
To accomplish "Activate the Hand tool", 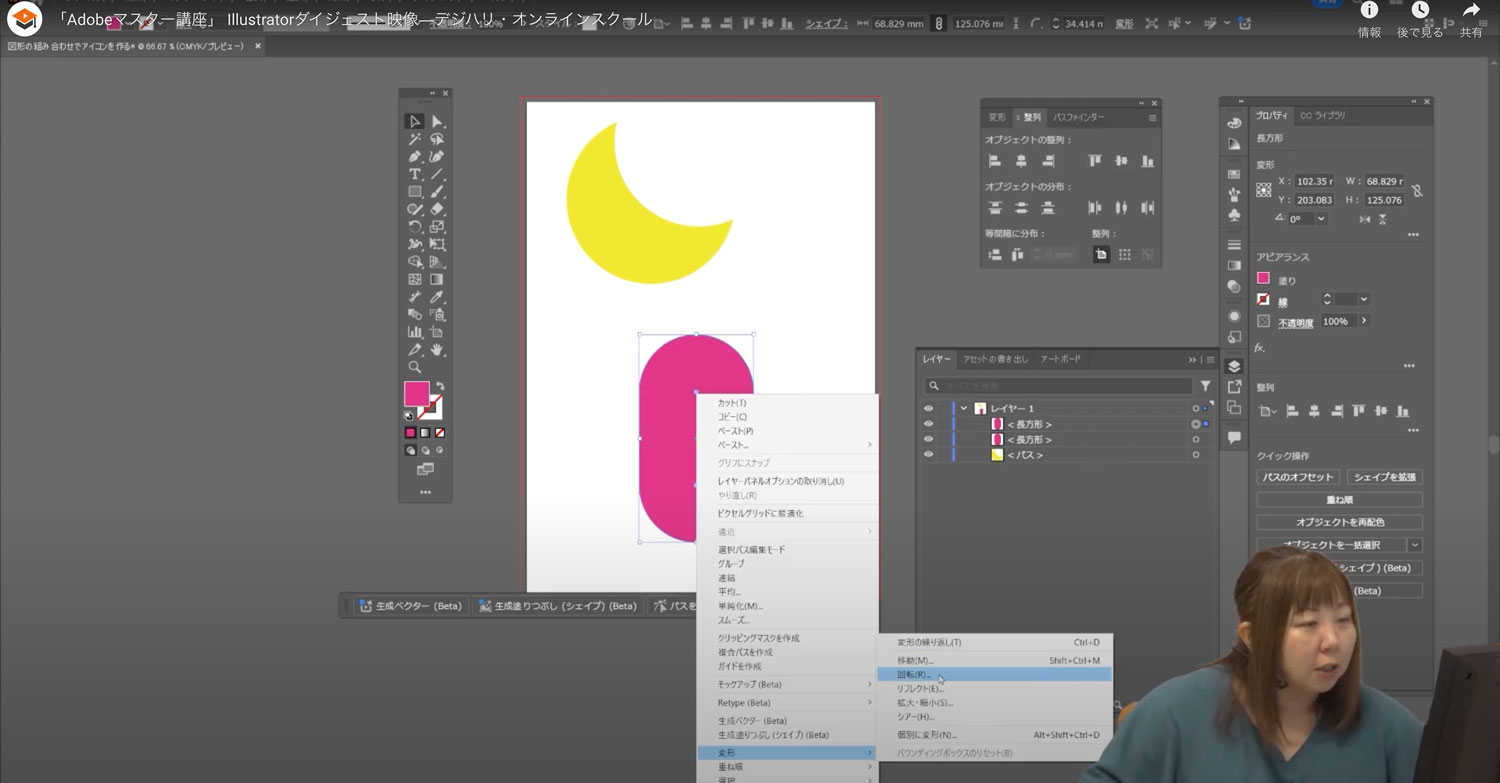I will pos(437,349).
